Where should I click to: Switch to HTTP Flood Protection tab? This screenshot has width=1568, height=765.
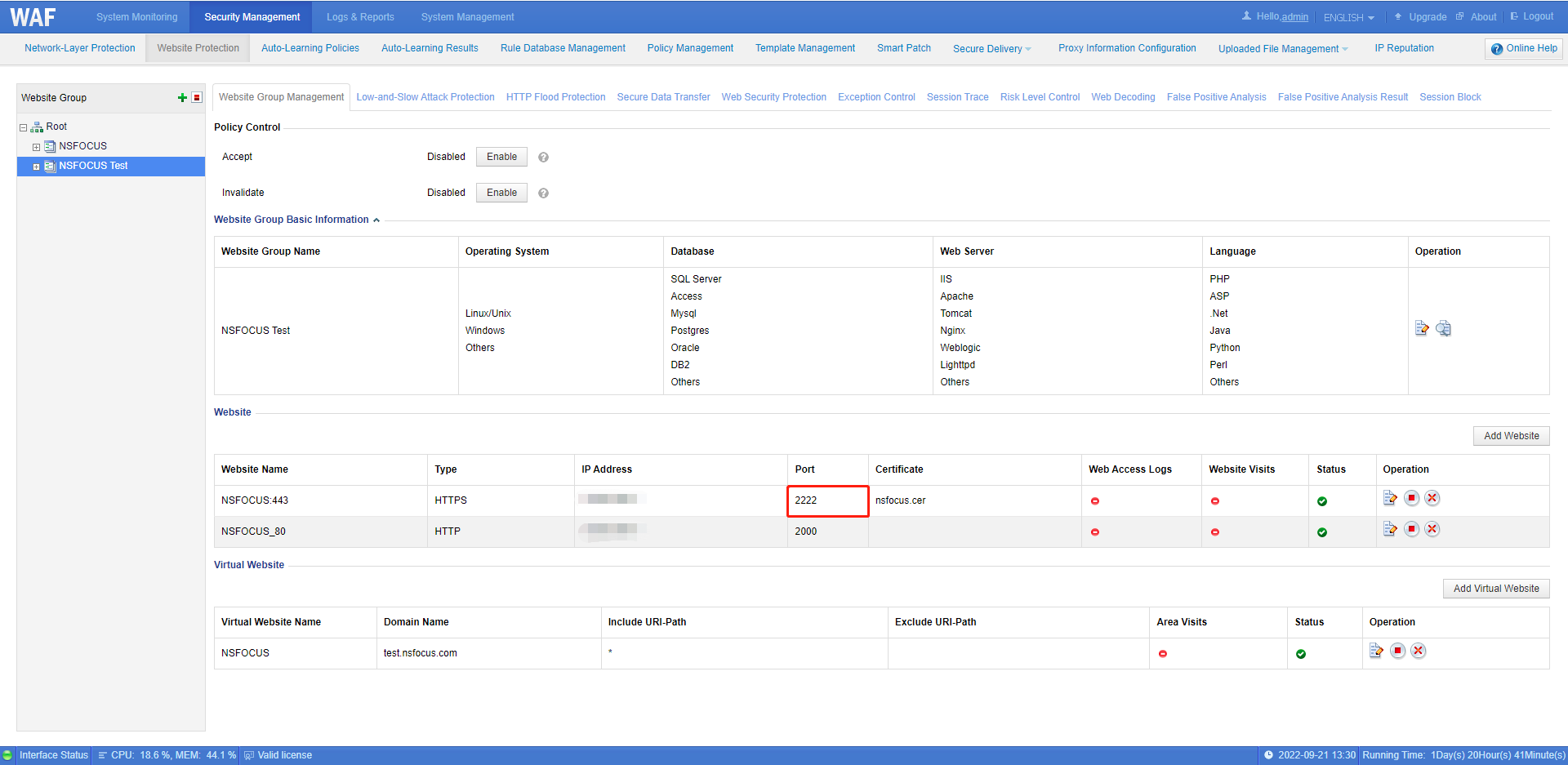pyautogui.click(x=555, y=97)
